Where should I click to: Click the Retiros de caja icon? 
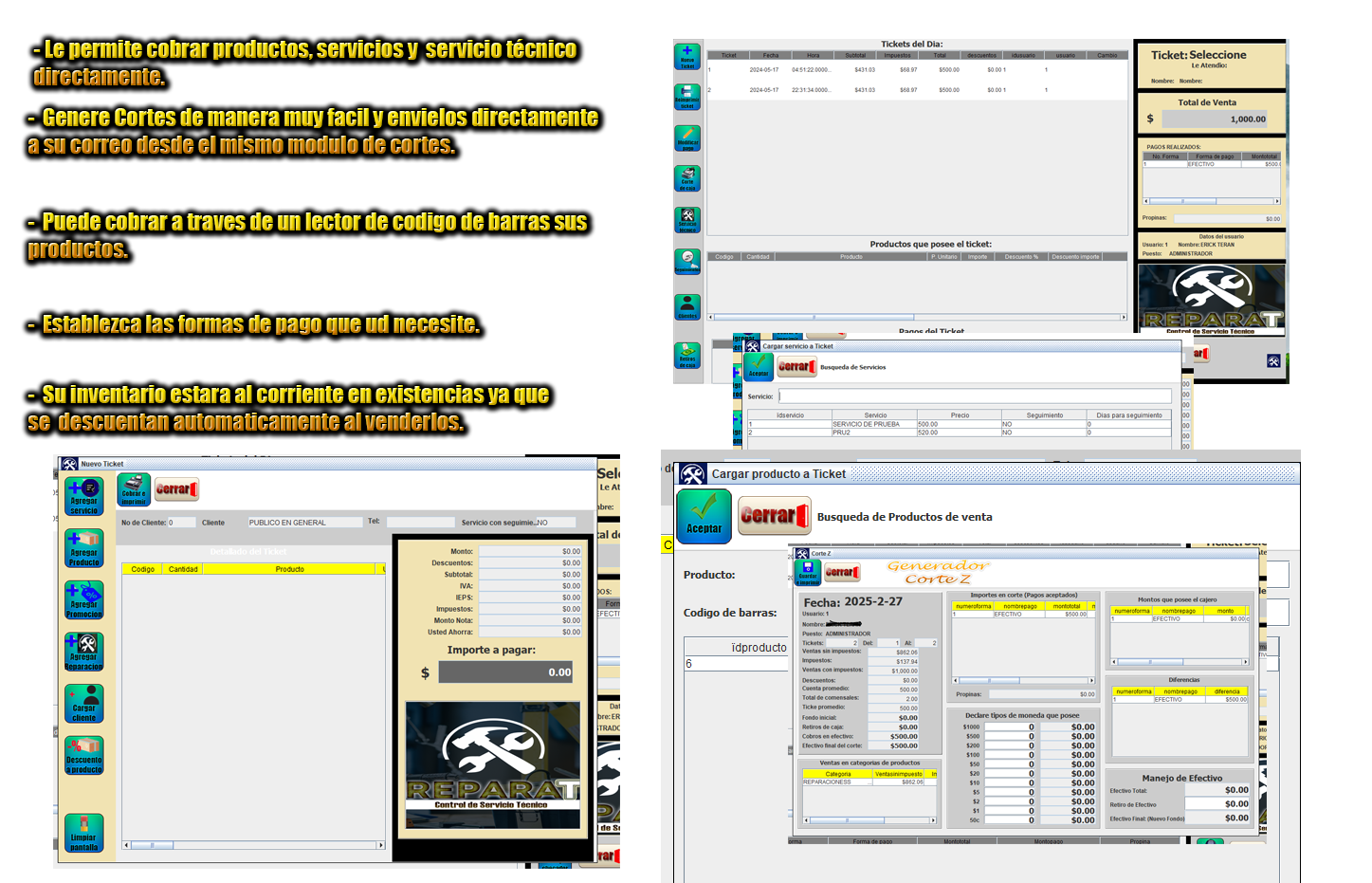tap(687, 355)
